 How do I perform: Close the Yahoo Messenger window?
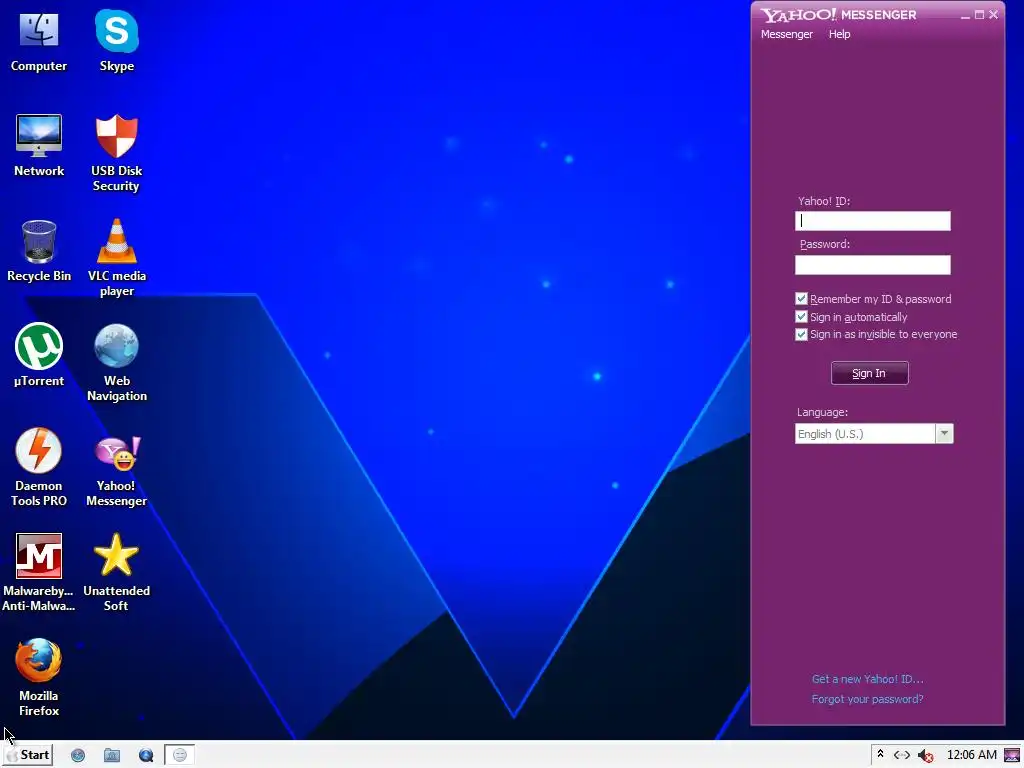(x=994, y=15)
